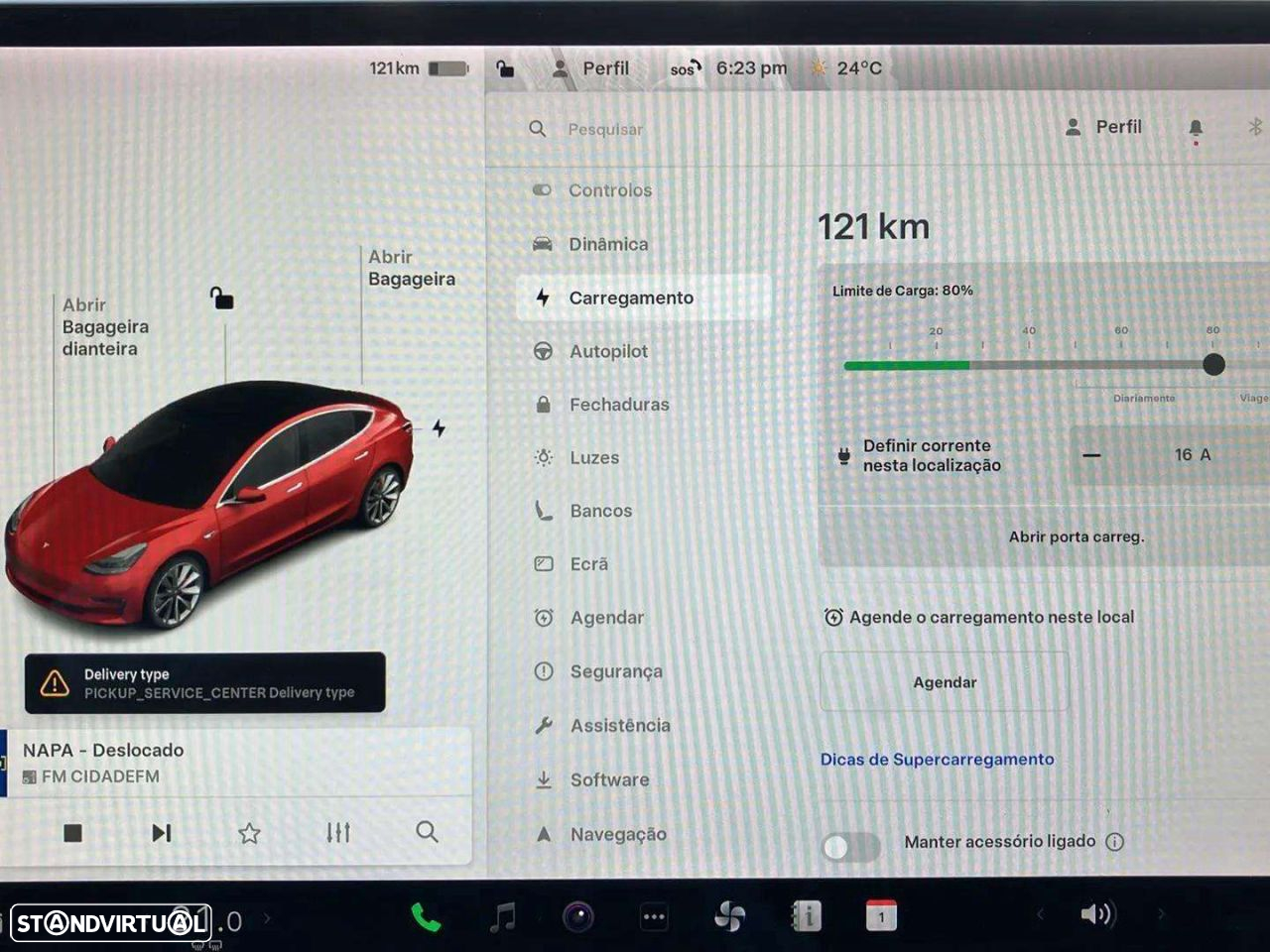Tap the 16 A current value
This screenshot has height=952, width=1270.
tap(1193, 455)
